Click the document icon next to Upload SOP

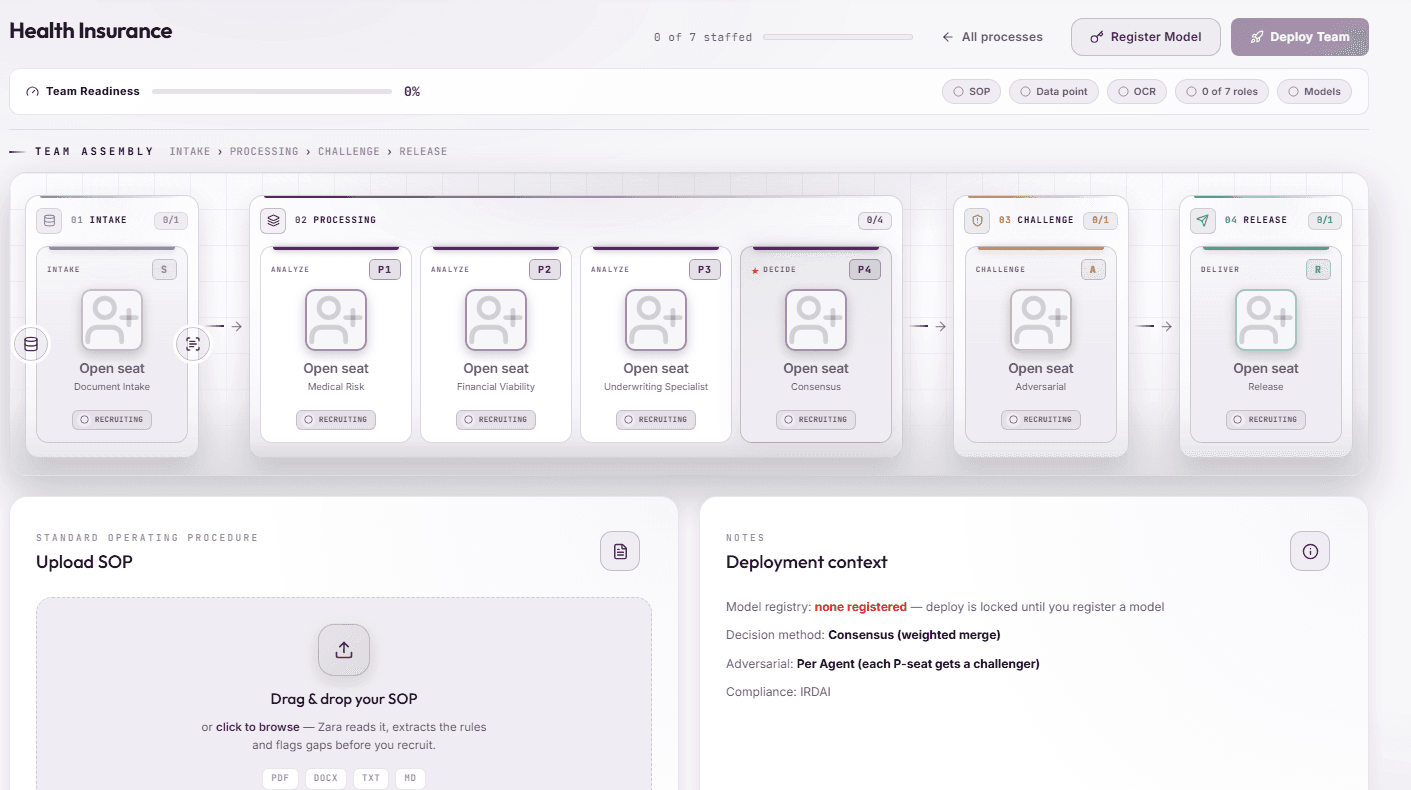pos(620,551)
